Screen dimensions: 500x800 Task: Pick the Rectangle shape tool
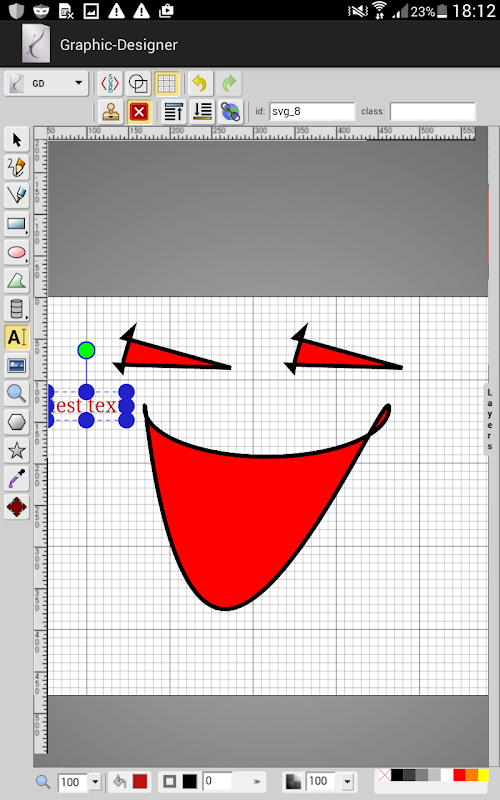click(x=16, y=223)
